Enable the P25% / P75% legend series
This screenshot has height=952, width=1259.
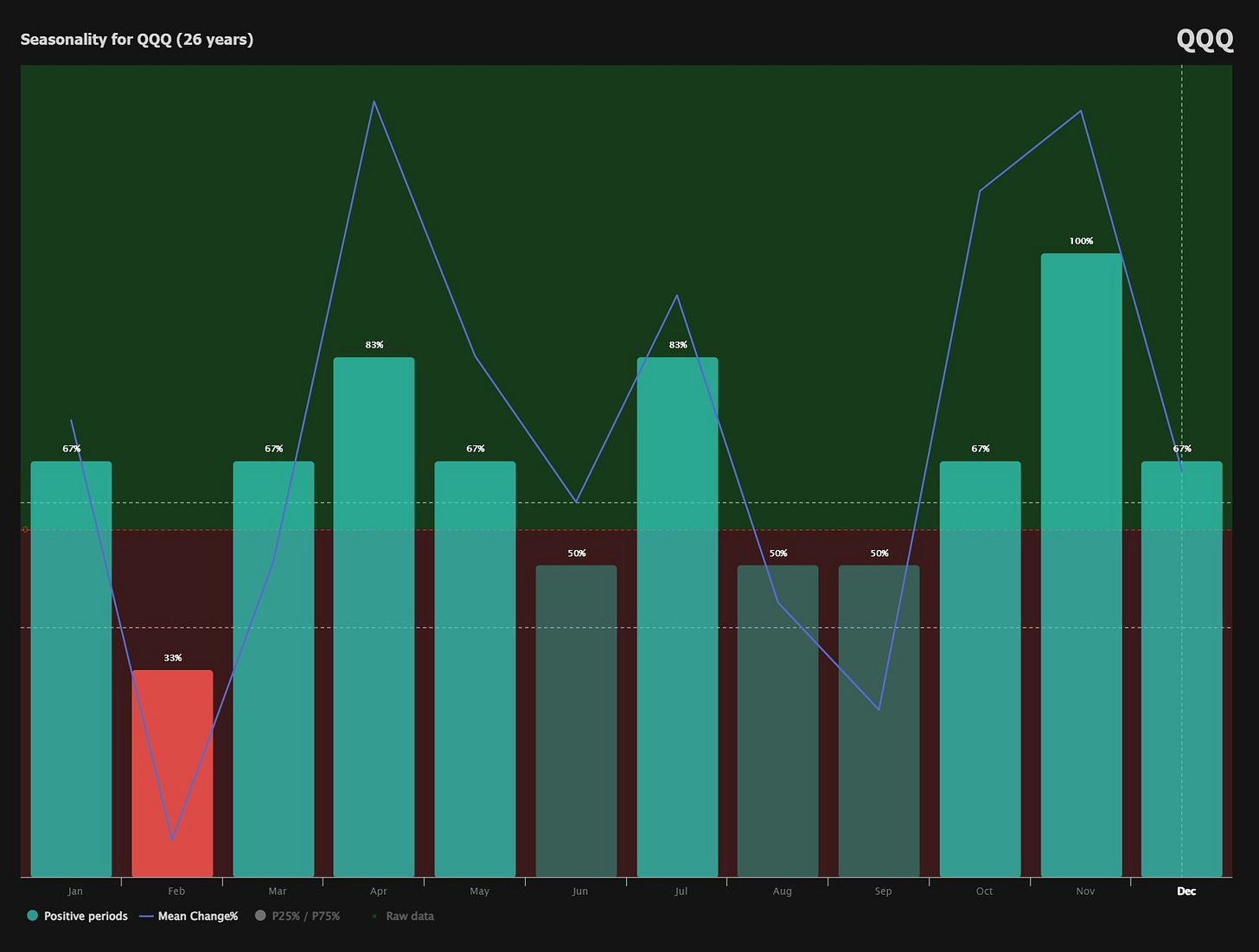pos(297,916)
